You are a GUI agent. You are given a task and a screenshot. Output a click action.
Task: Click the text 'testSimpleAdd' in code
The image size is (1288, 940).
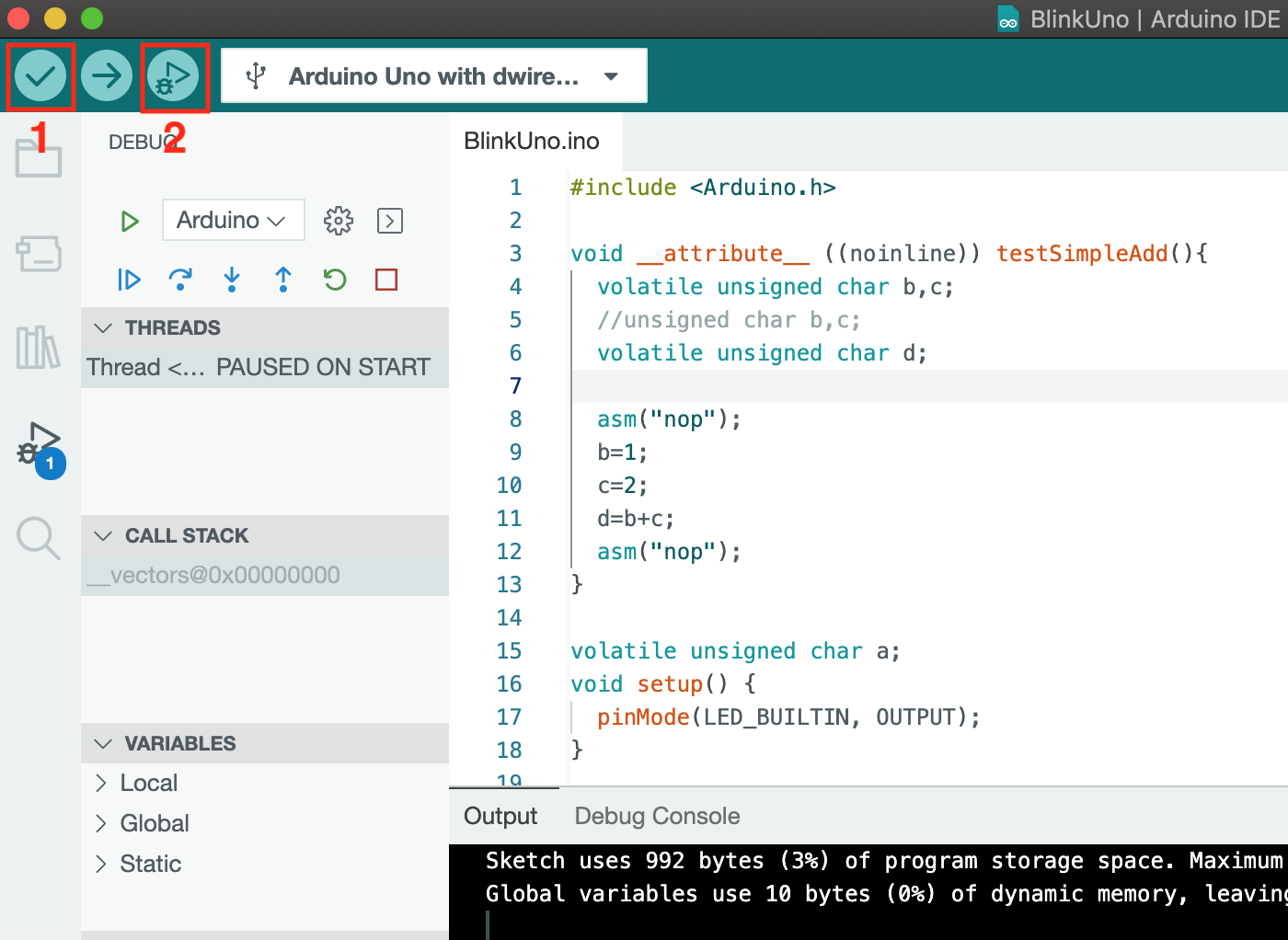point(1082,254)
